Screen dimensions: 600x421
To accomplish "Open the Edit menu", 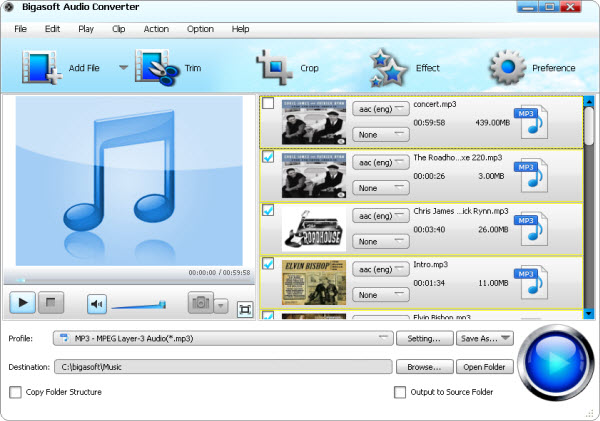I will coord(52,29).
